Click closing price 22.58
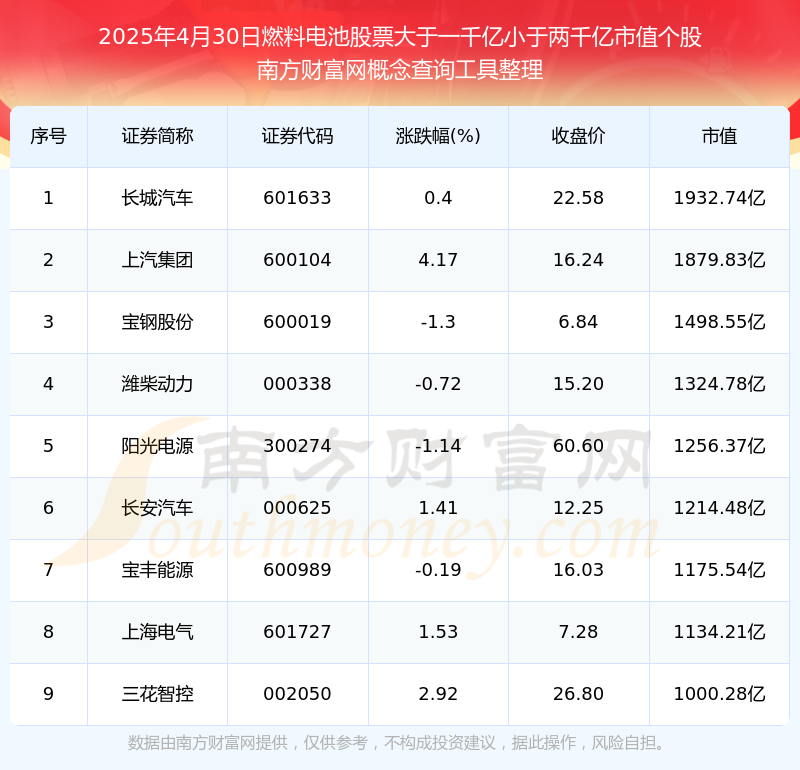This screenshot has width=800, height=770. click(578, 198)
